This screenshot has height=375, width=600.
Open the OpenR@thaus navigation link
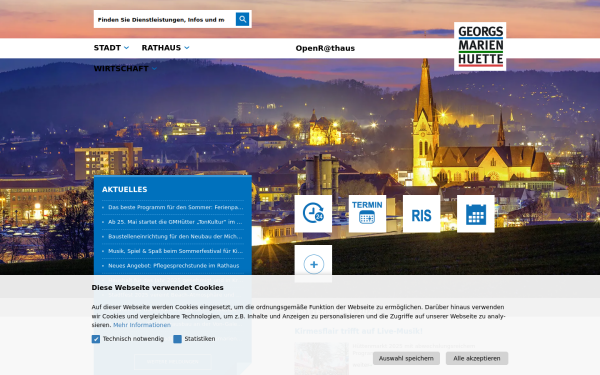click(325, 48)
